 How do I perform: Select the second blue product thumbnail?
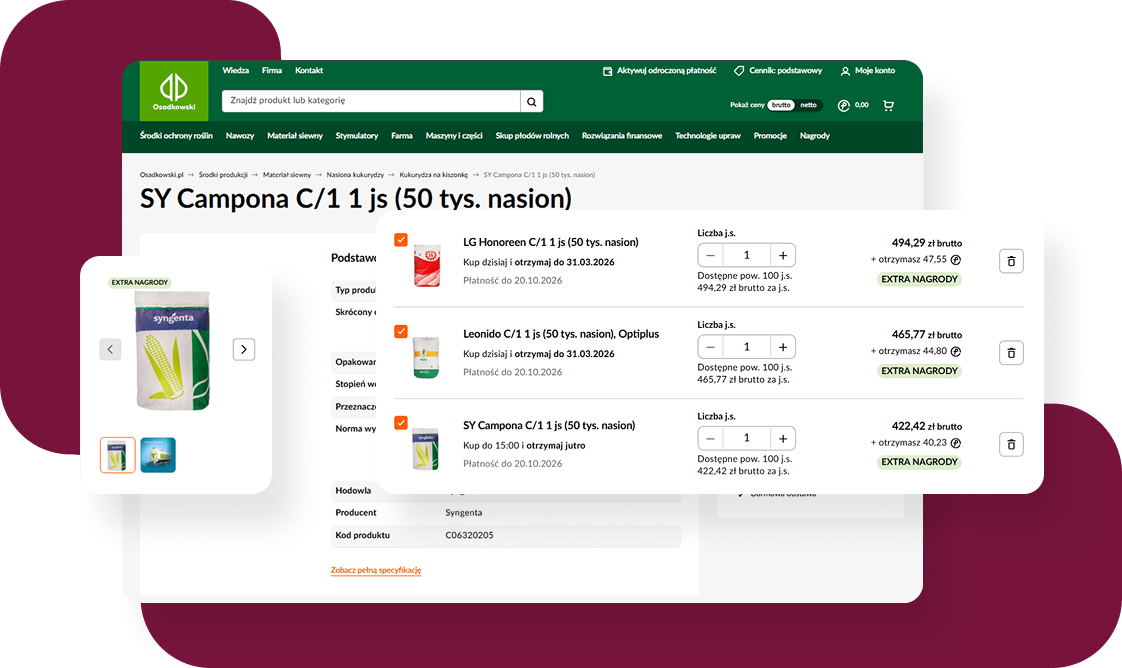click(x=158, y=455)
